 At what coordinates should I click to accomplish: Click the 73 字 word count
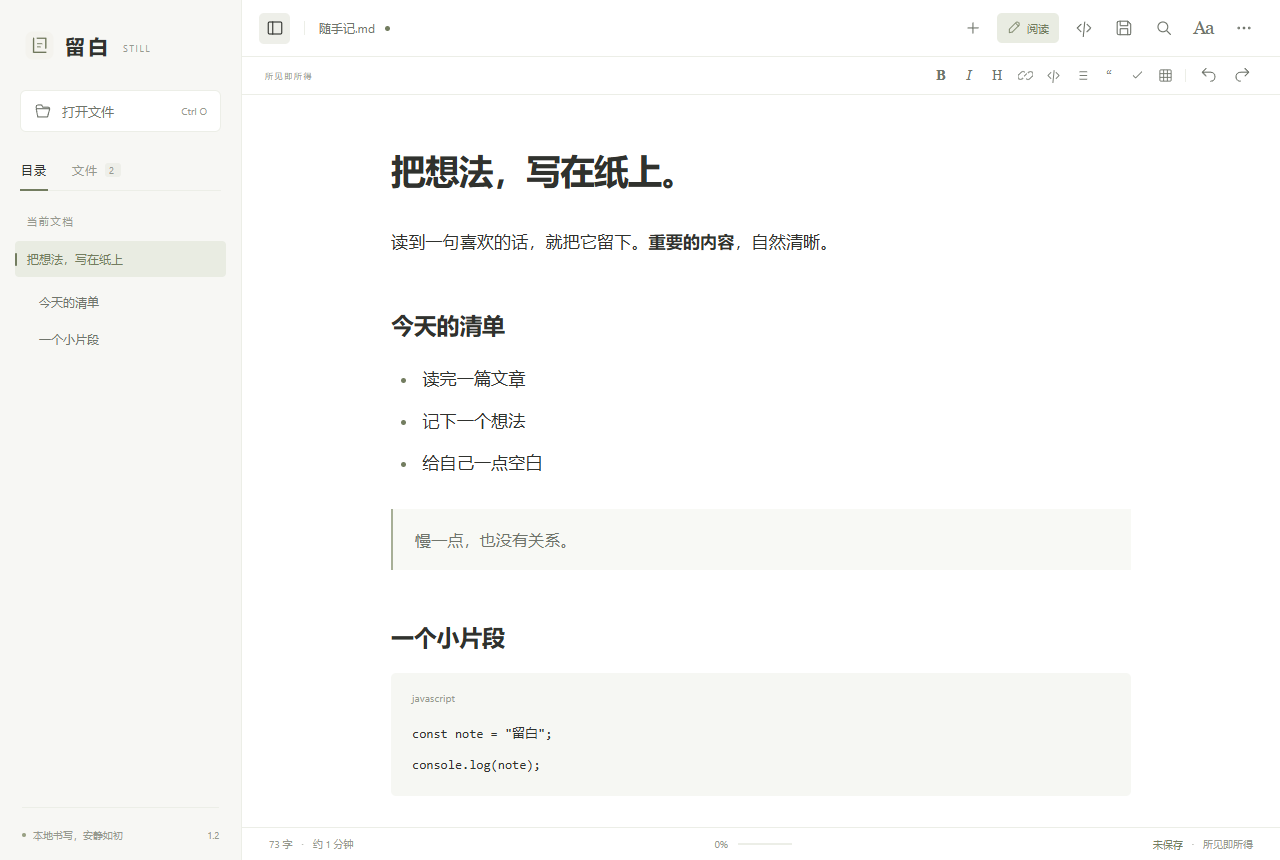pyautogui.click(x=281, y=845)
